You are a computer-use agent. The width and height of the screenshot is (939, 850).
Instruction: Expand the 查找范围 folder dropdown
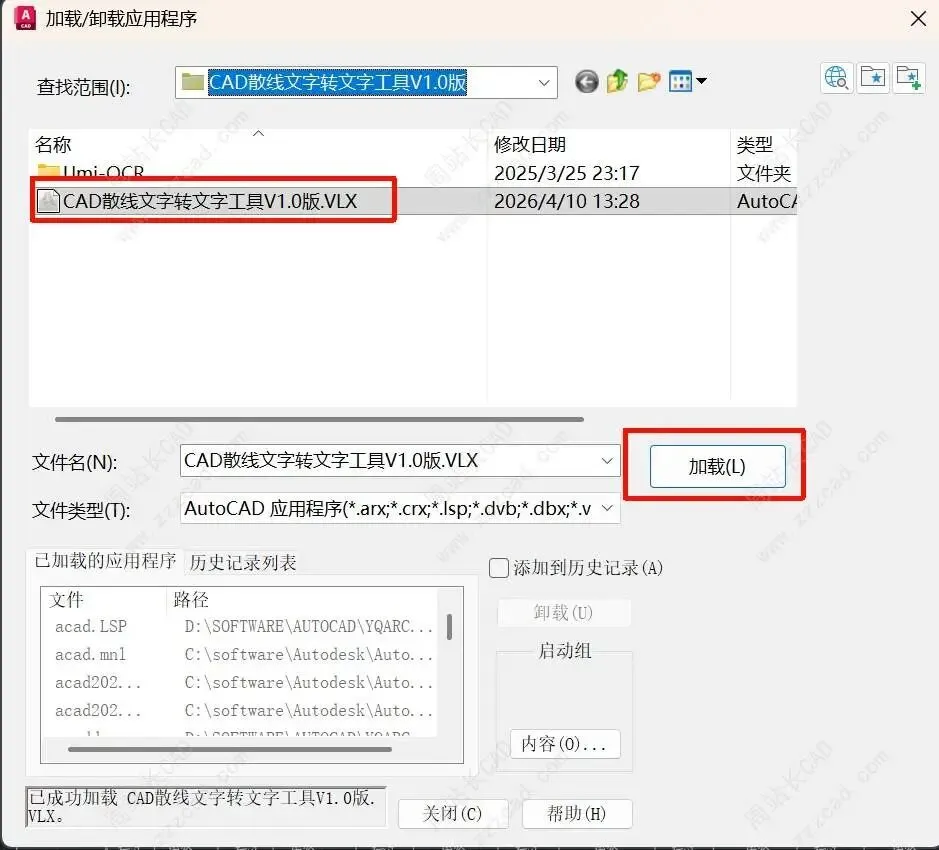[x=544, y=83]
